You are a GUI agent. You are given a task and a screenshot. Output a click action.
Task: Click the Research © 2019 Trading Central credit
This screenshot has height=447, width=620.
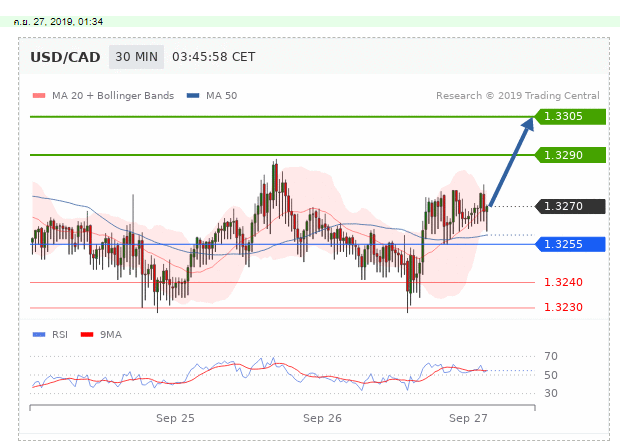518,96
